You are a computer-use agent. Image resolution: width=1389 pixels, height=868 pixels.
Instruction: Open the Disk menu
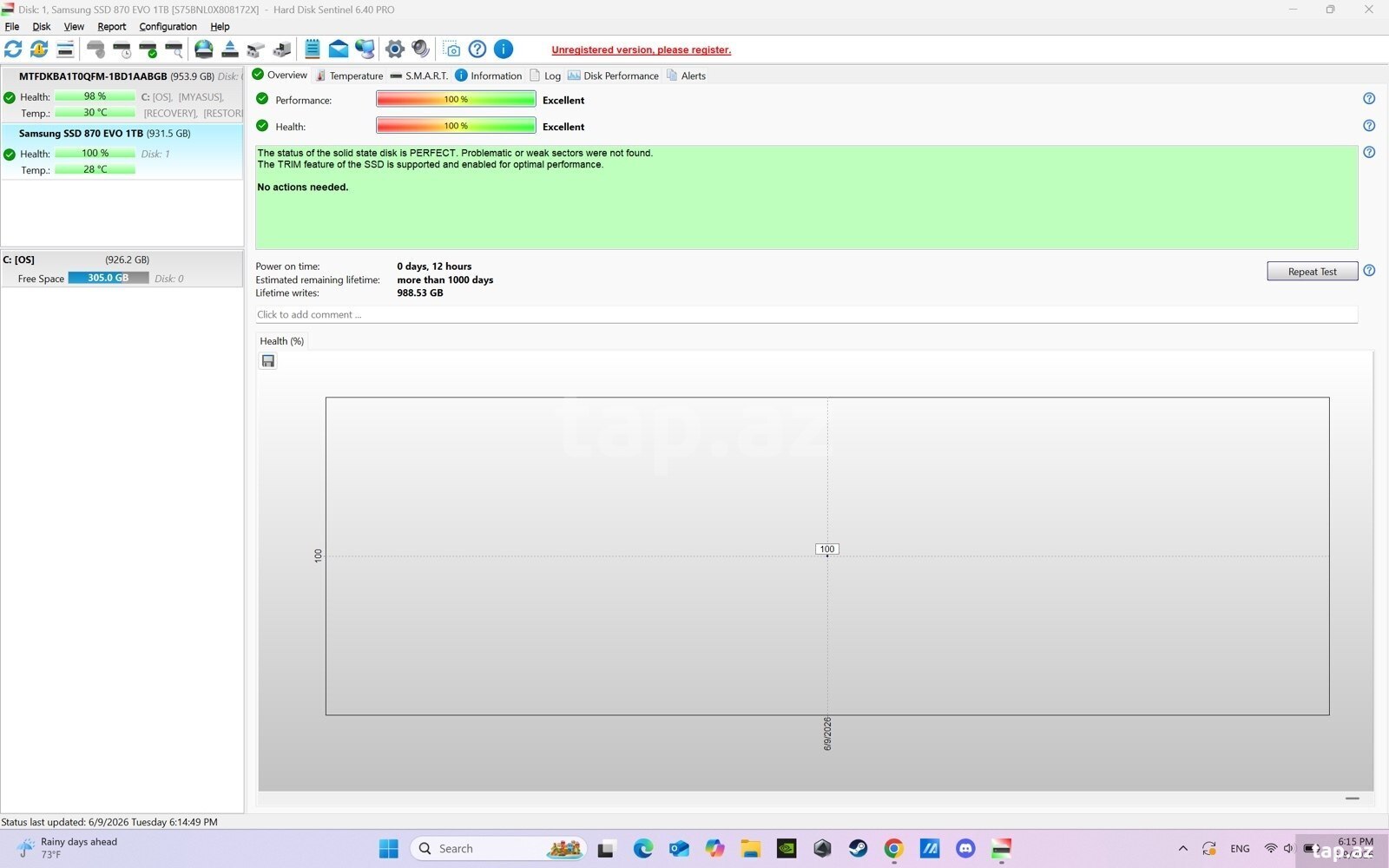pyautogui.click(x=42, y=27)
